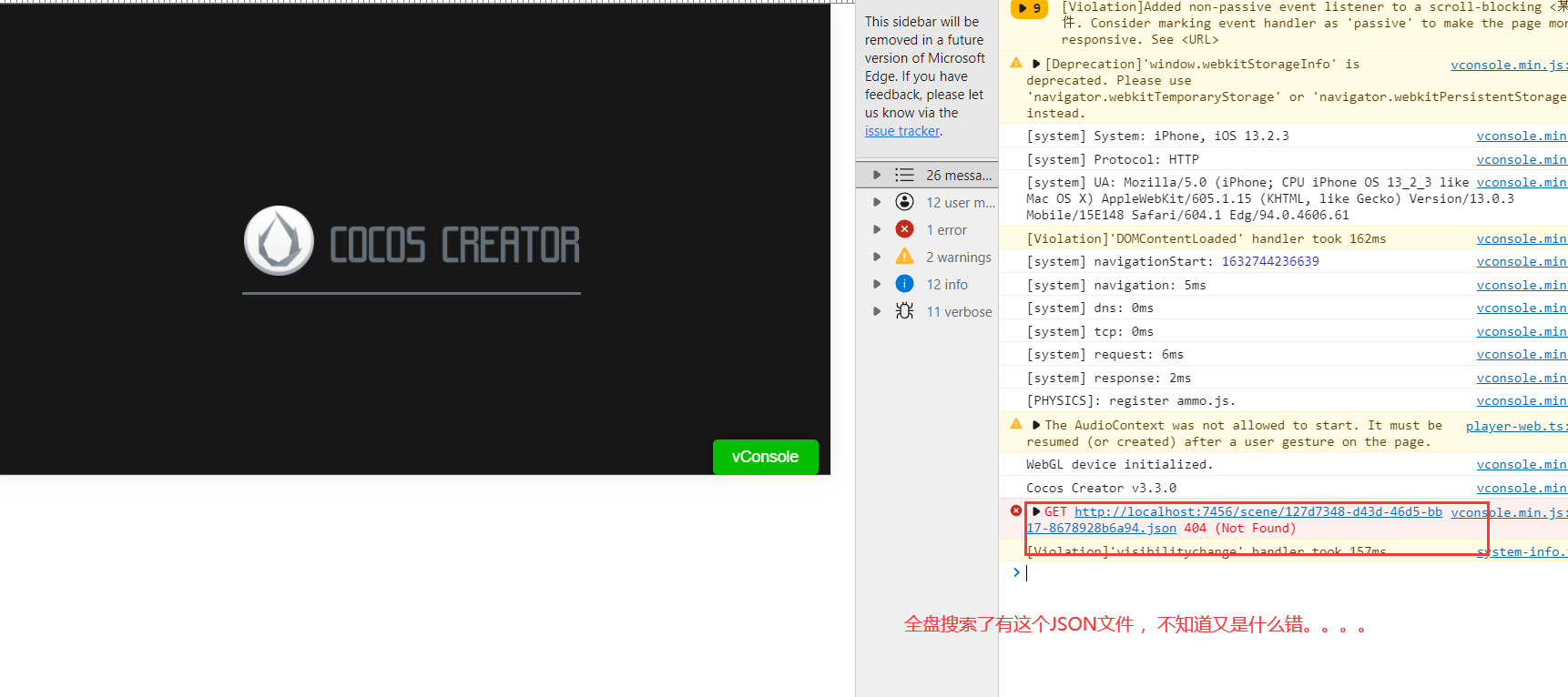The image size is (1568, 697).
Task: Click the '[system] request: 6ms' message
Action: pos(1105,354)
